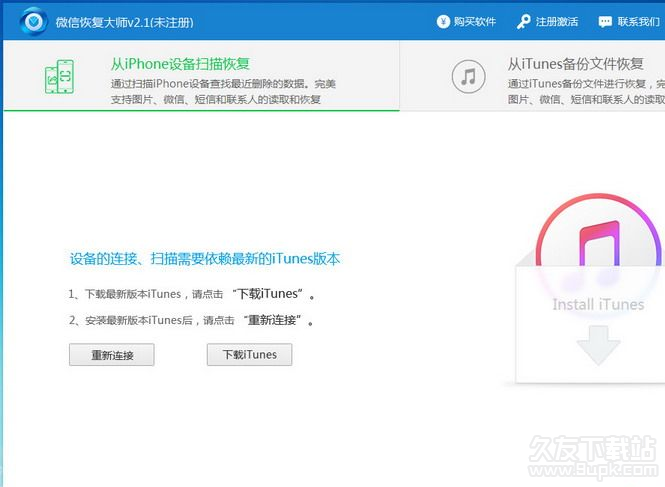The height and width of the screenshot is (487, 665).
Task: Switch to 从iTunes备份文件恢复 tab
Action: click(x=533, y=76)
